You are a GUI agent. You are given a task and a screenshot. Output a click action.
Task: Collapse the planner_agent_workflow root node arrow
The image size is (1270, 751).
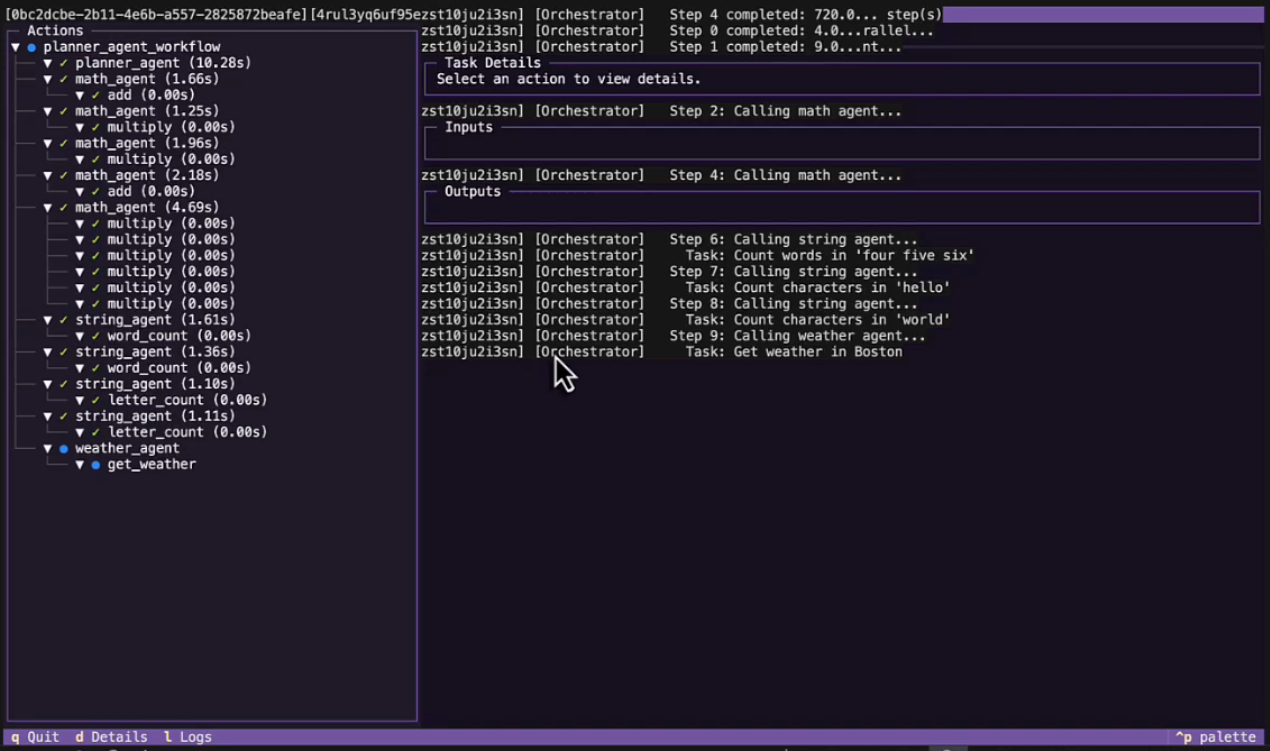click(x=16, y=47)
